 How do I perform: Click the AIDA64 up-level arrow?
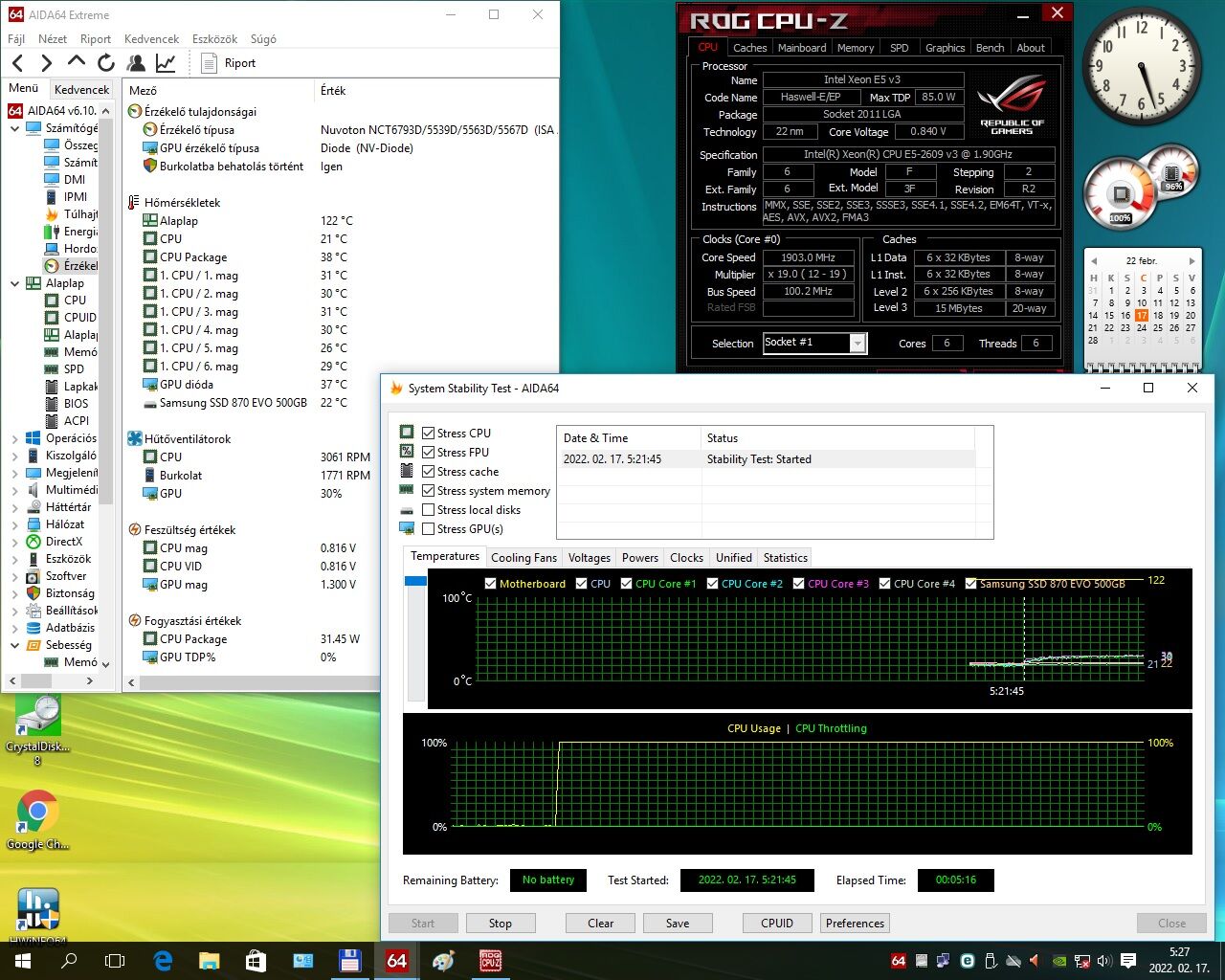[77, 62]
